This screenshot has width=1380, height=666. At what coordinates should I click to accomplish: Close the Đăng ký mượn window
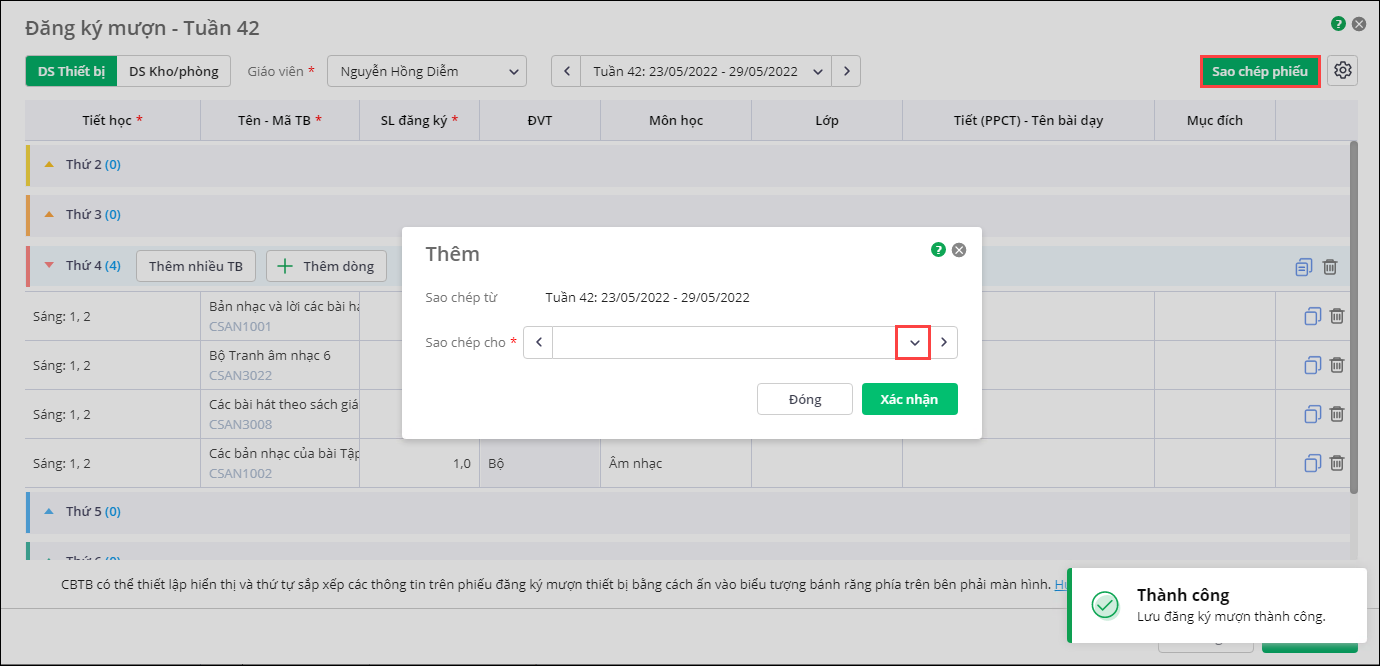pos(1359,24)
